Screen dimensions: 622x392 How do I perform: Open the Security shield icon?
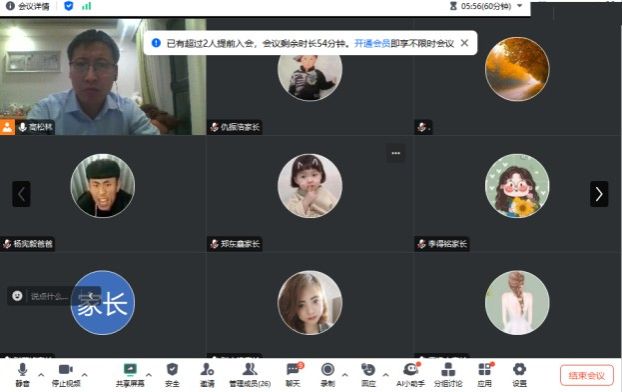pyautogui.click(x=172, y=375)
